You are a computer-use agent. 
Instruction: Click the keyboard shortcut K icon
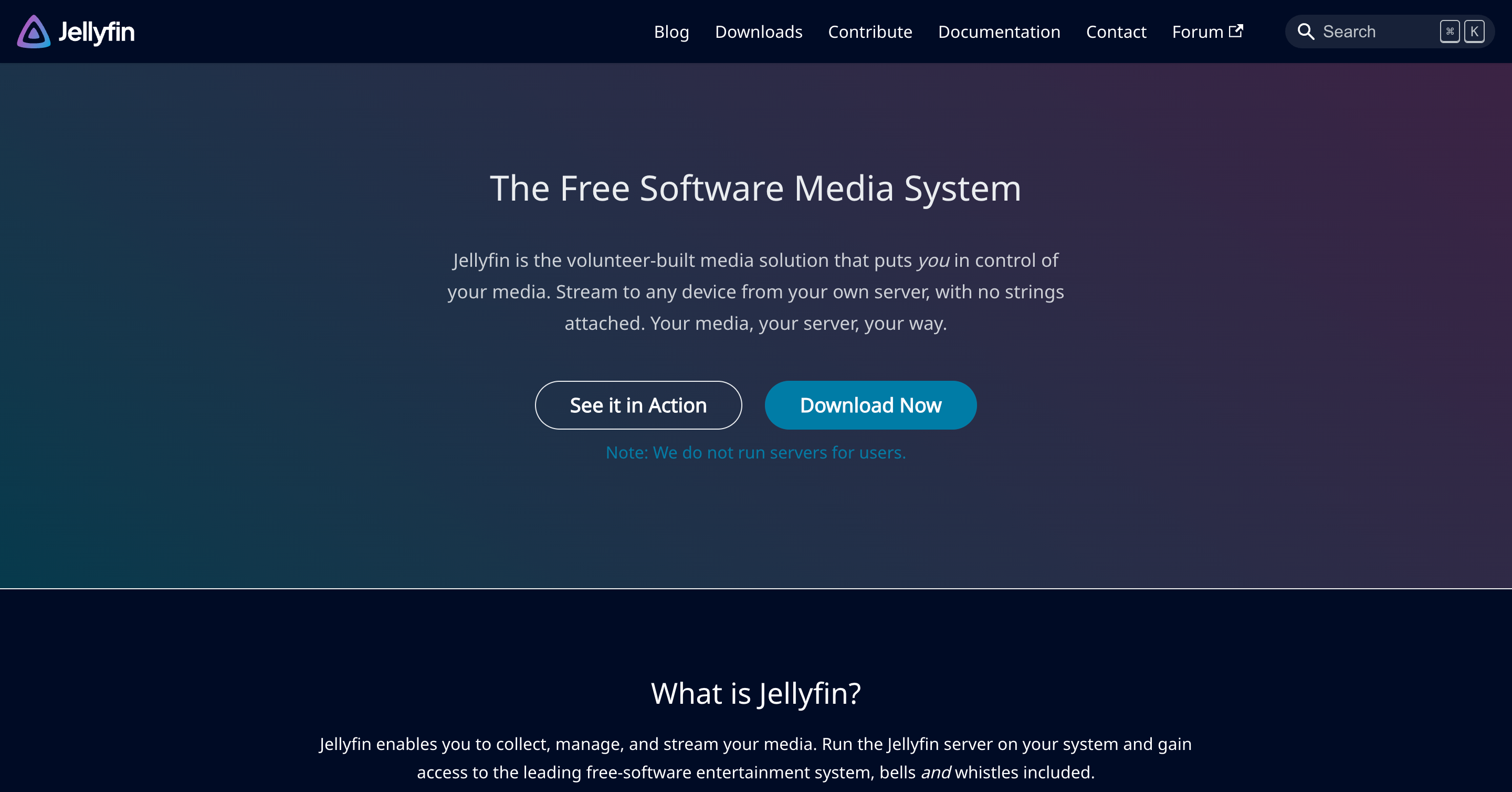[x=1474, y=31]
